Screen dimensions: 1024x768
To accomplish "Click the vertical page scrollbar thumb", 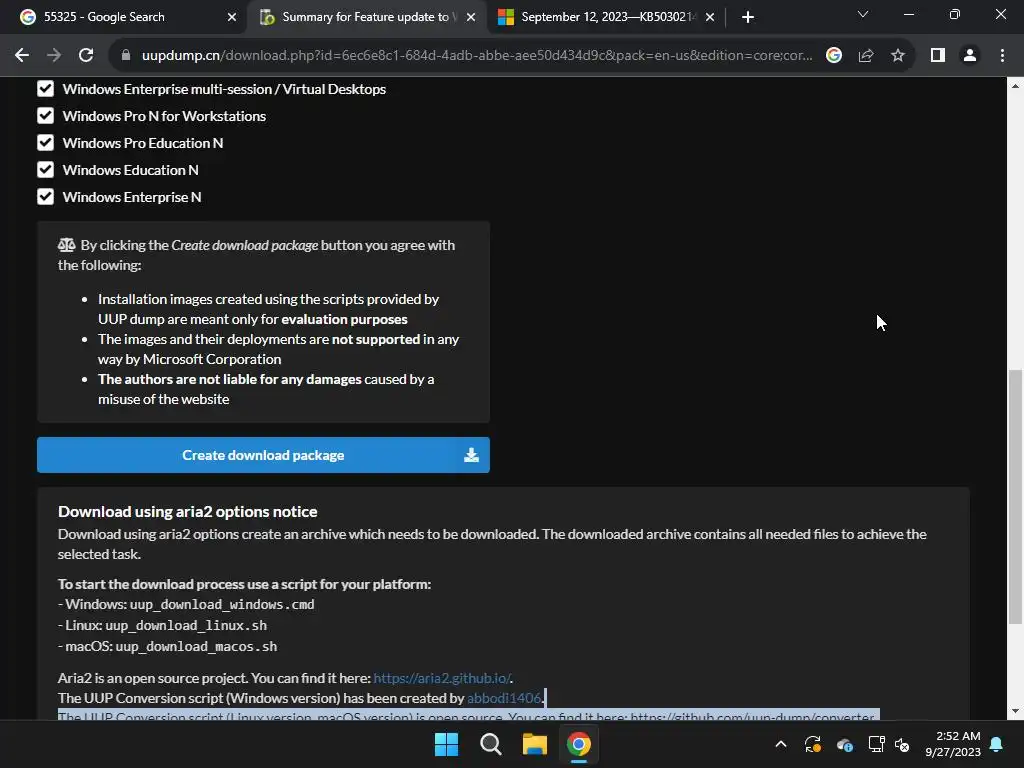I will [x=1015, y=496].
